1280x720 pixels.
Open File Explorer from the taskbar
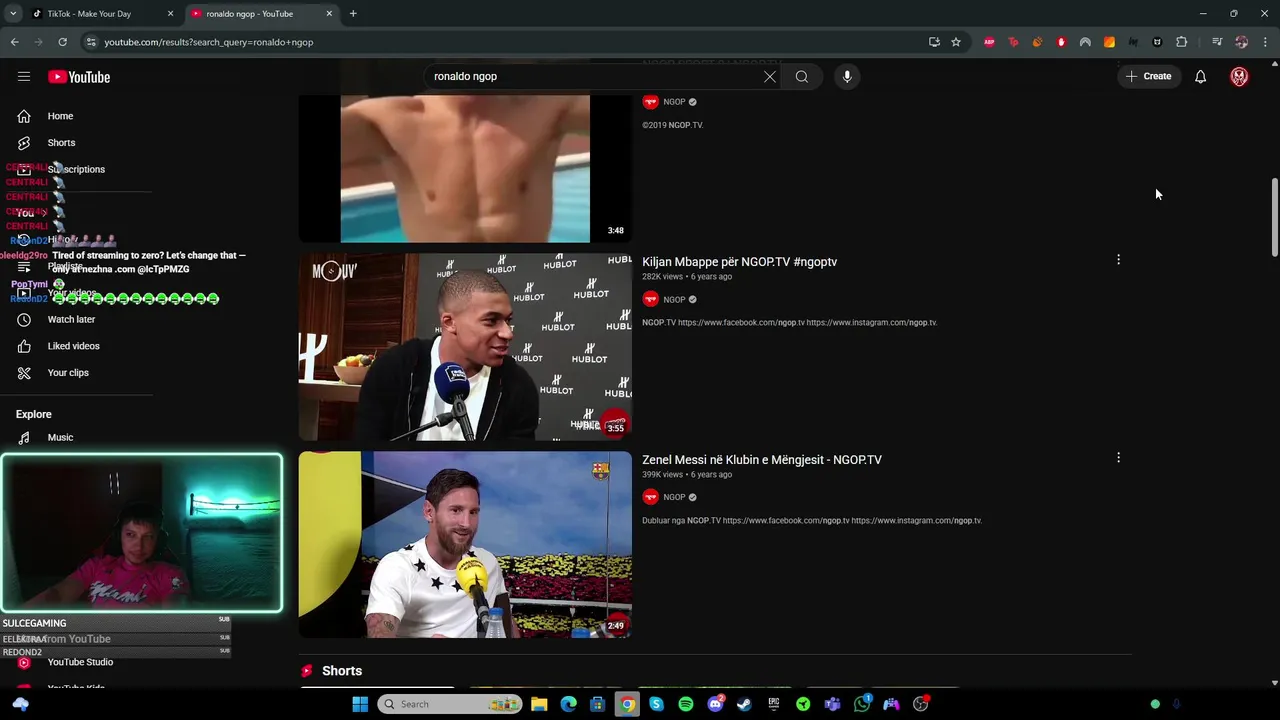coord(539,704)
